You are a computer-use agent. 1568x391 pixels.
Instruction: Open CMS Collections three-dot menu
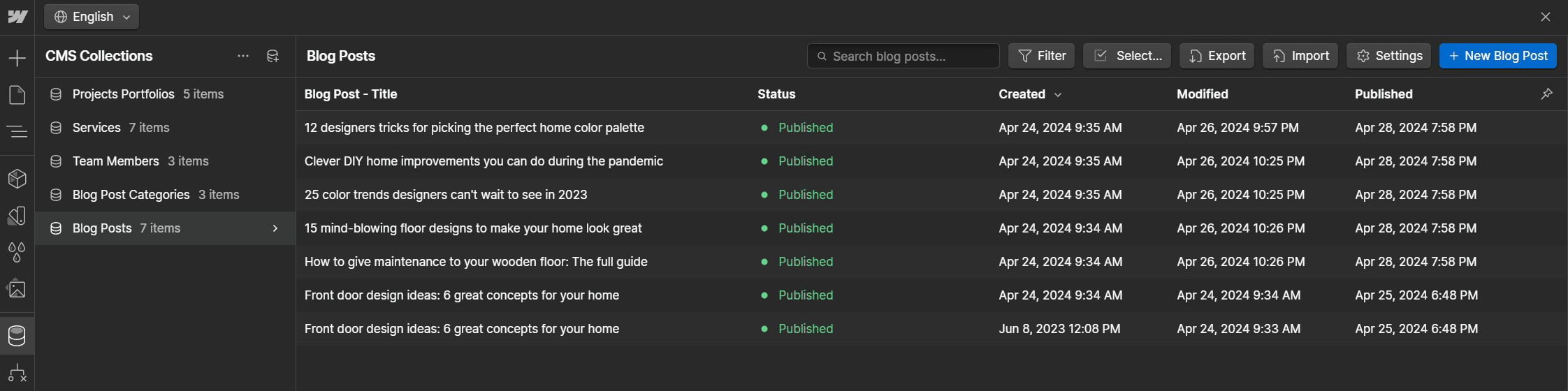(243, 56)
